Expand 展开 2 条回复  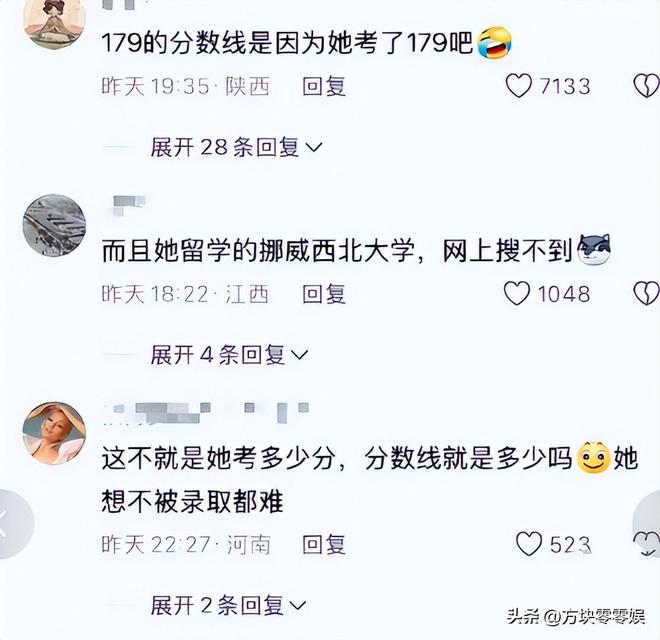point(228,605)
